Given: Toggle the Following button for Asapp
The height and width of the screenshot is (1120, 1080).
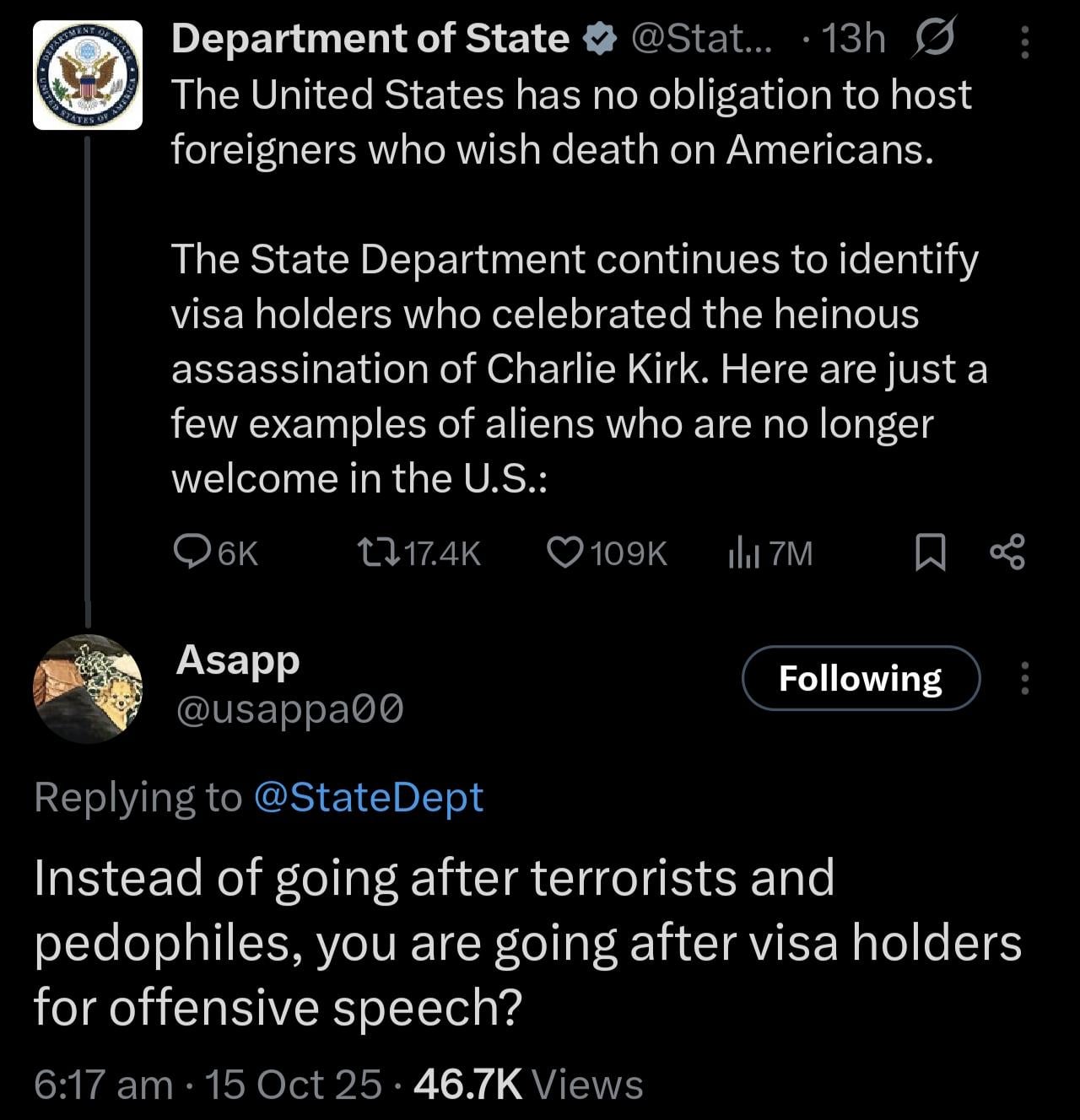Looking at the screenshot, I should click(861, 678).
